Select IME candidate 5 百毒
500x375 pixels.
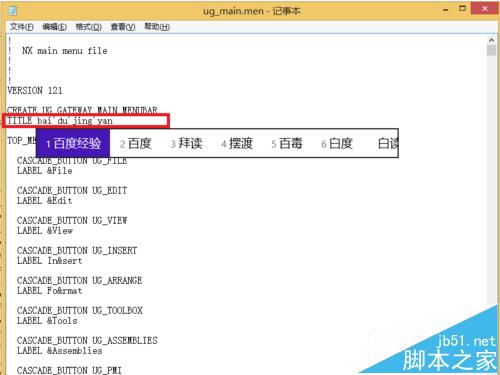tap(287, 144)
